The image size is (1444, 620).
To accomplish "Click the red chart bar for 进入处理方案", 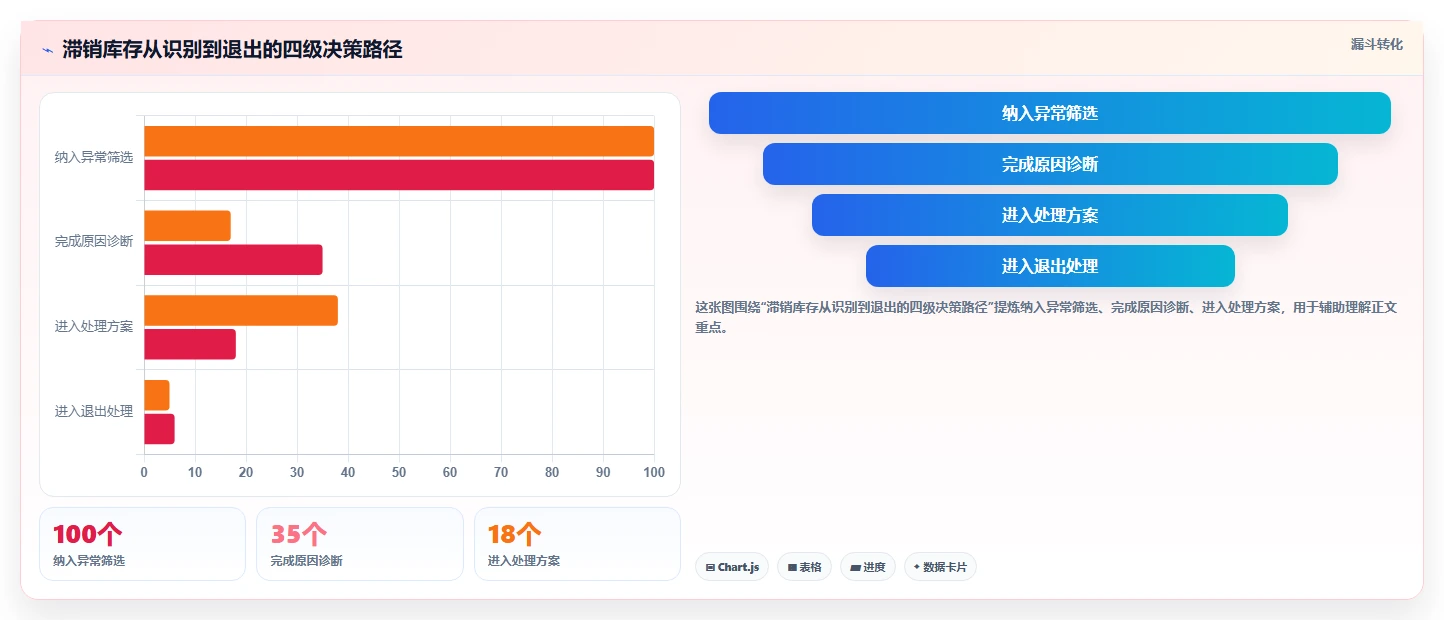I will 190,344.
